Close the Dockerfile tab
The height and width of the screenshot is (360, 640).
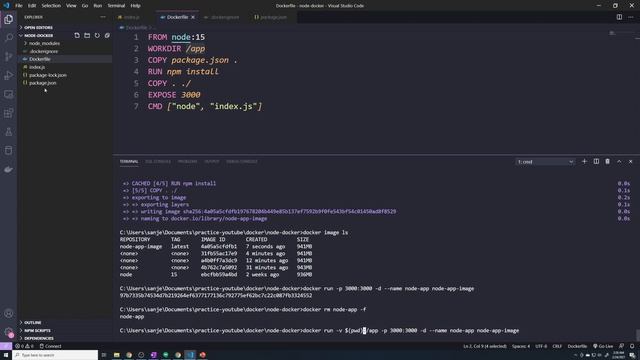pyautogui.click(x=193, y=17)
